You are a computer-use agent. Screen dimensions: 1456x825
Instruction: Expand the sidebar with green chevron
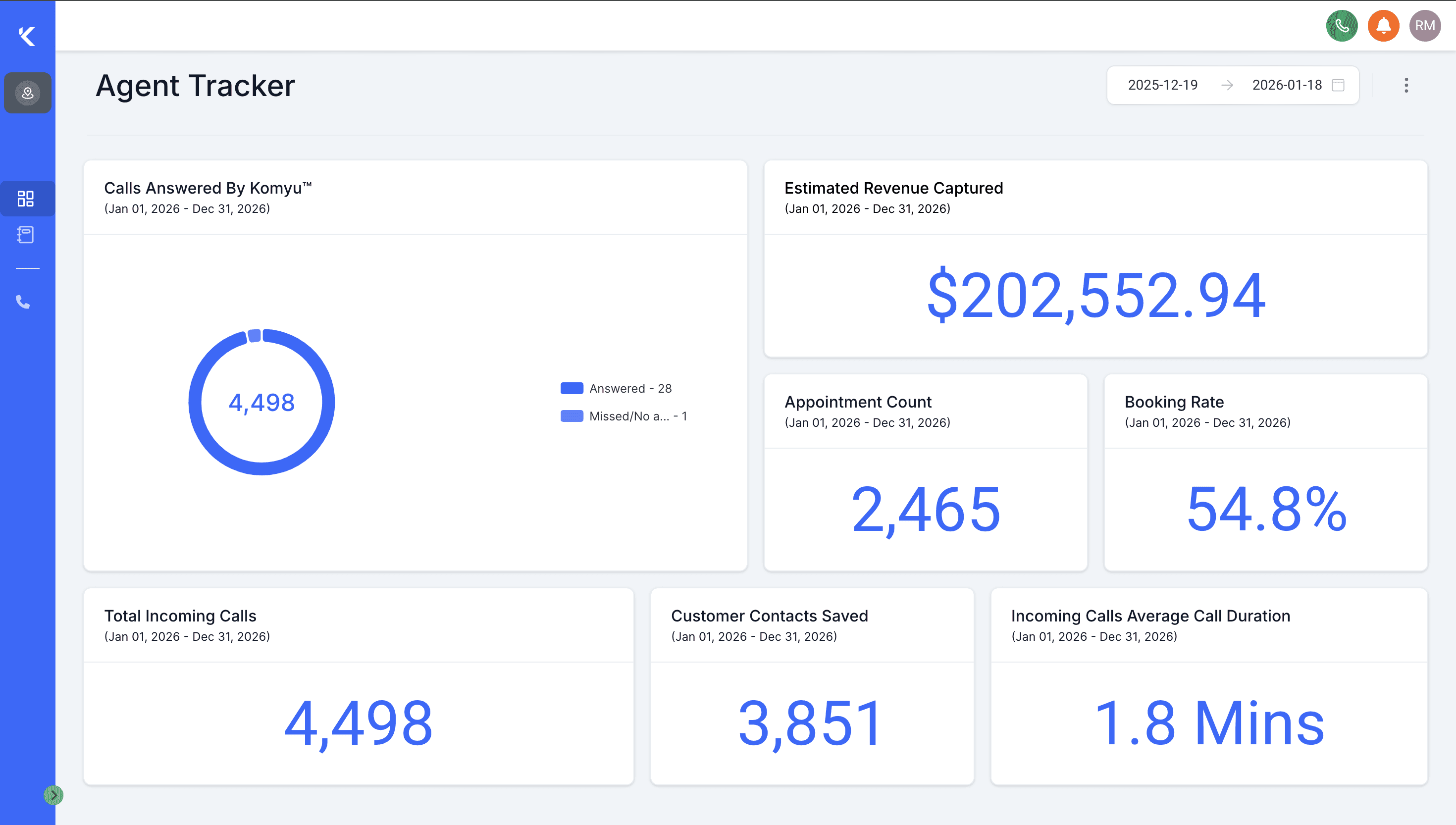(53, 795)
